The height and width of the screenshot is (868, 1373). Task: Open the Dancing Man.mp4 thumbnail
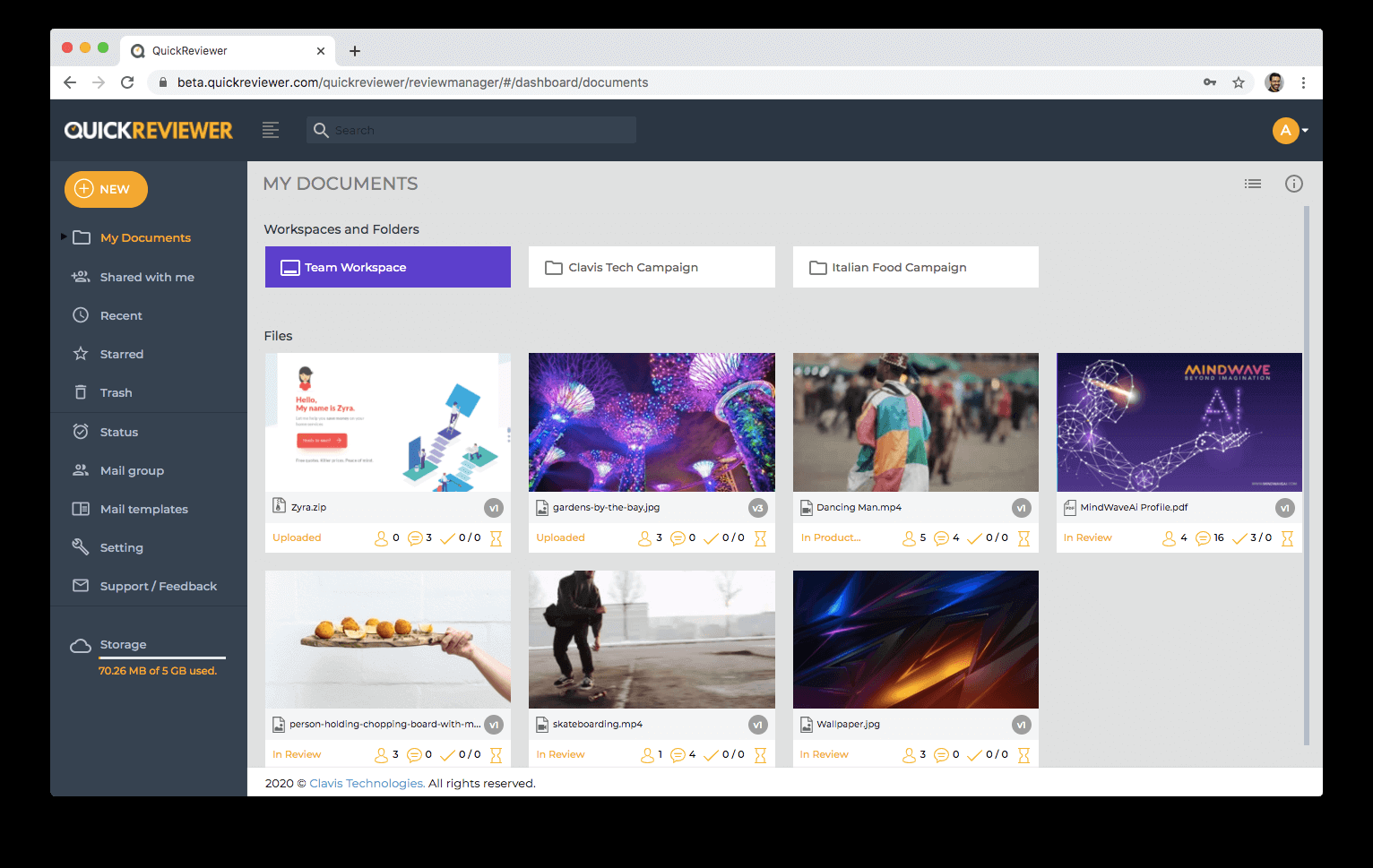coord(916,422)
